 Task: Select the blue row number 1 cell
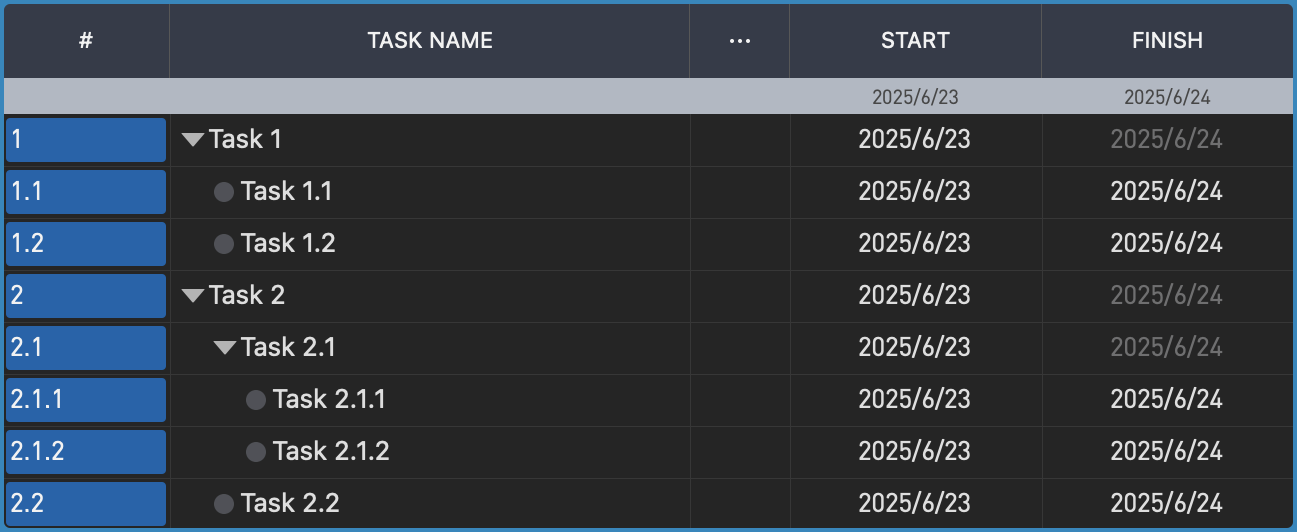click(x=86, y=140)
